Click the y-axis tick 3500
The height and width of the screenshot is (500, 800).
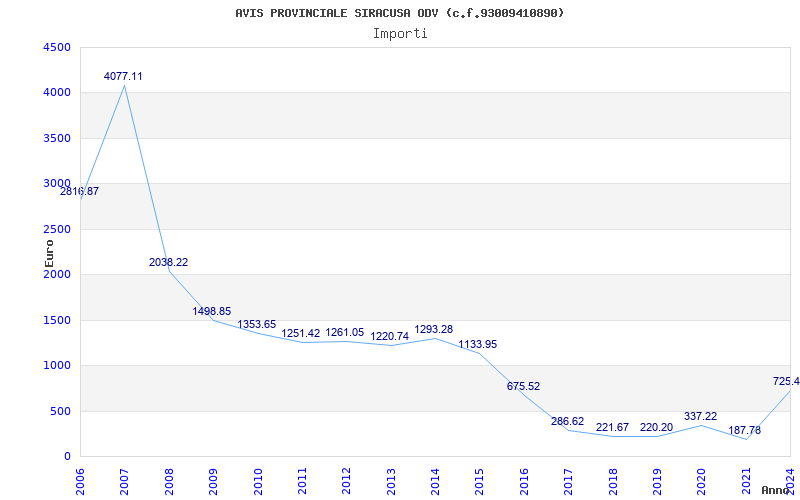(57, 139)
